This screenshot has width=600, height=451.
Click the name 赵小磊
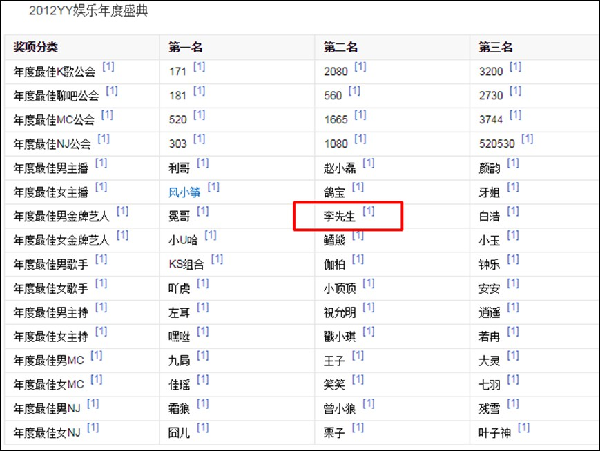(x=340, y=168)
